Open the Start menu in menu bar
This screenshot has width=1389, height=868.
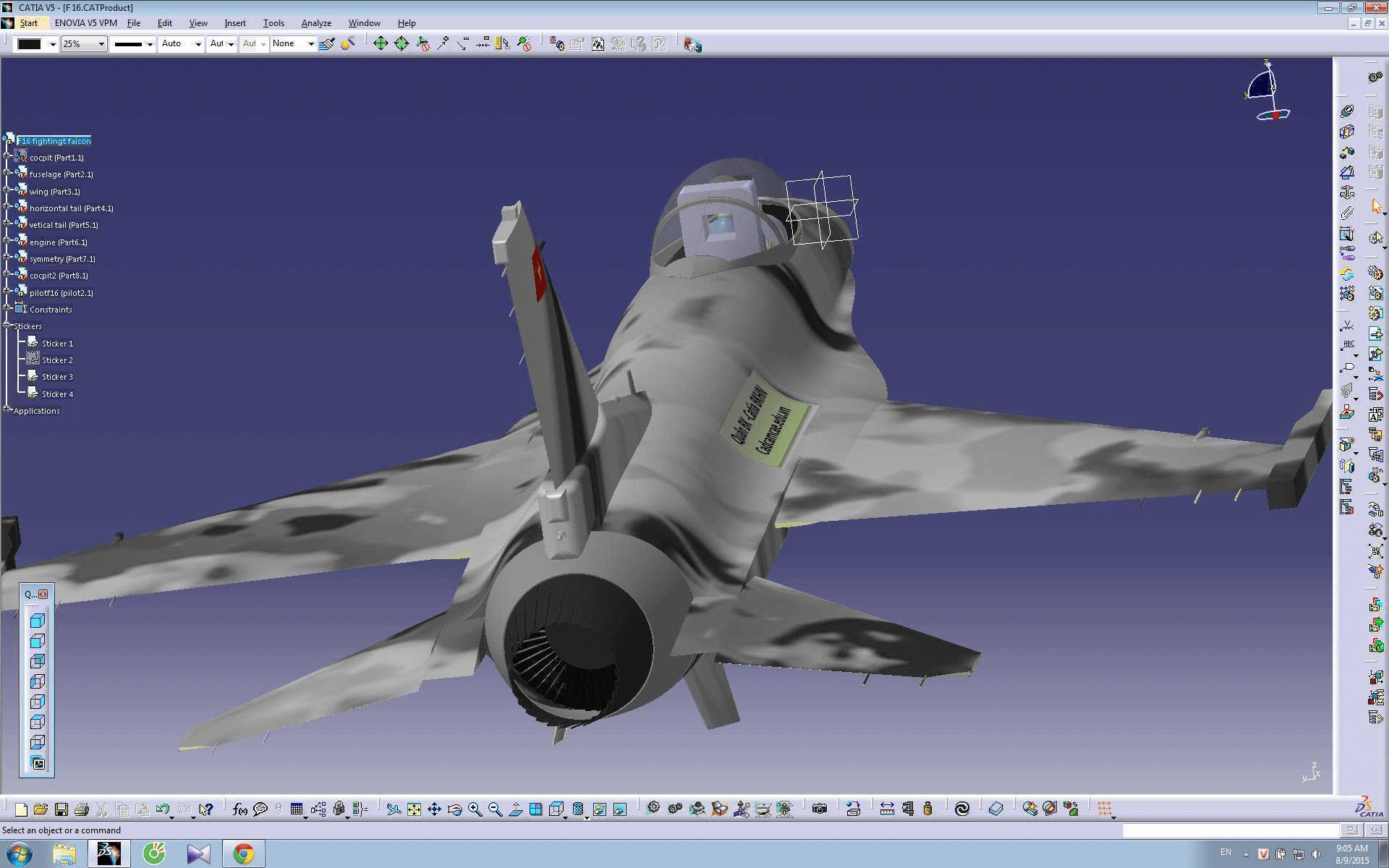pyautogui.click(x=29, y=23)
